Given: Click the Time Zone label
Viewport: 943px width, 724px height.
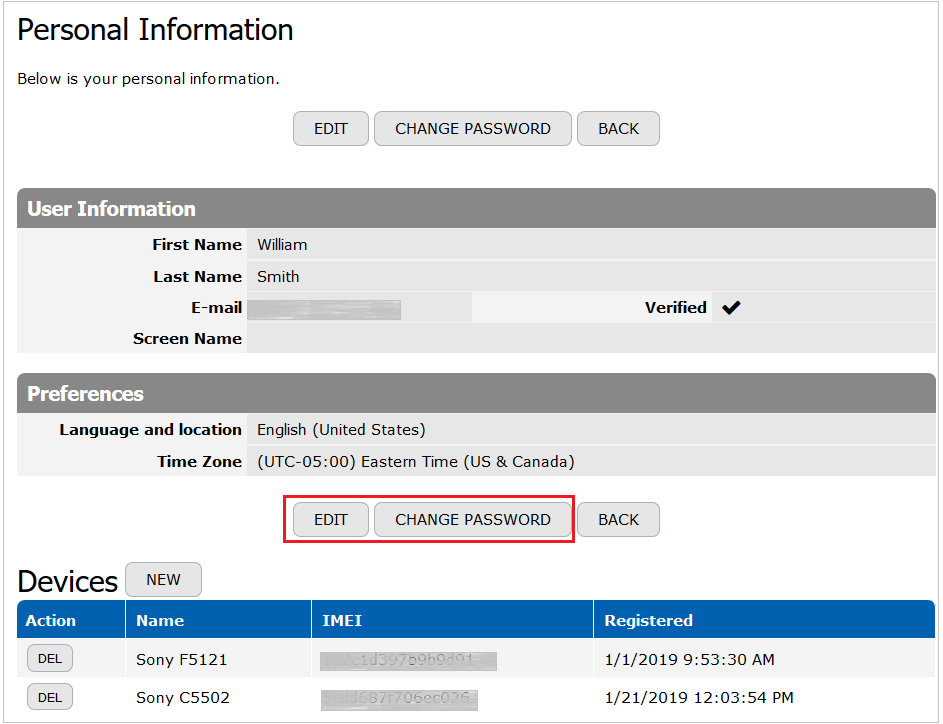Looking at the screenshot, I should tap(199, 462).
